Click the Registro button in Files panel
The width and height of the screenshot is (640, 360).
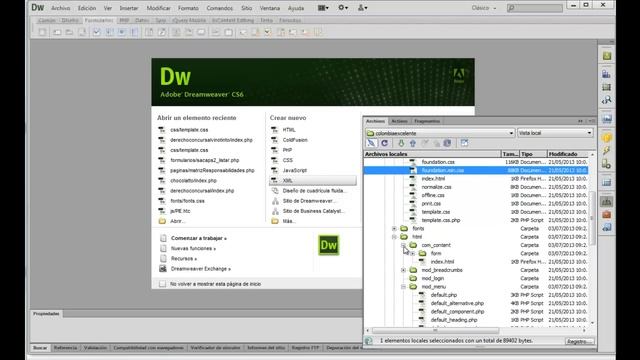point(580,341)
